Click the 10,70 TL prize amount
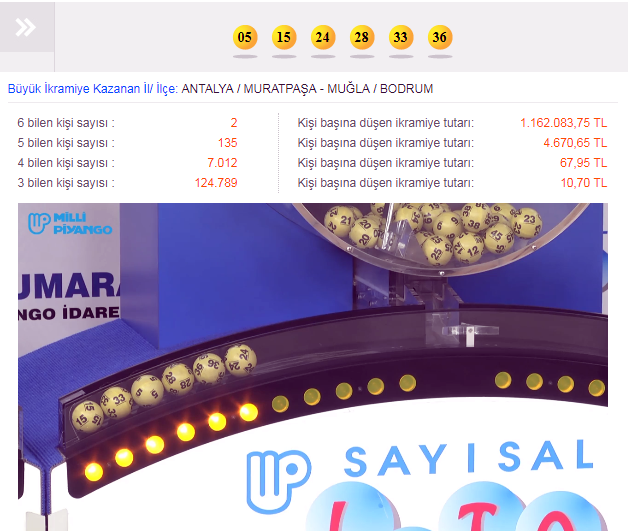This screenshot has width=629, height=531. point(584,183)
